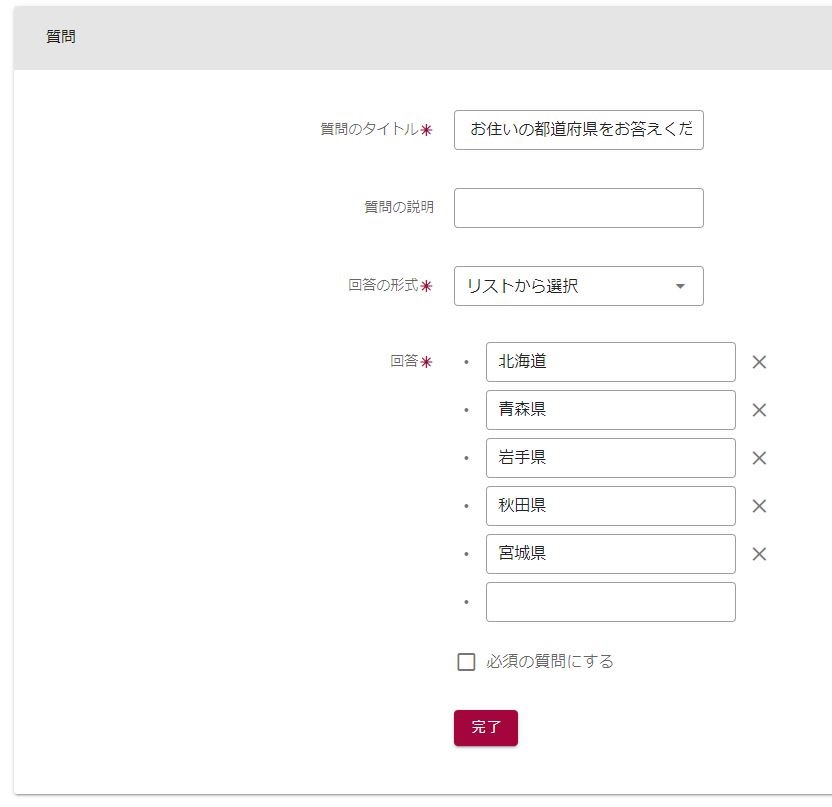The width and height of the screenshot is (832, 807).
Task: Select the 岩手県 answer text box
Action: point(610,458)
